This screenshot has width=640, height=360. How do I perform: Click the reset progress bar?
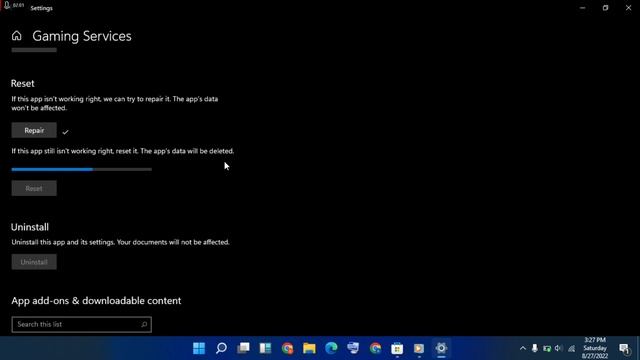pyautogui.click(x=82, y=169)
